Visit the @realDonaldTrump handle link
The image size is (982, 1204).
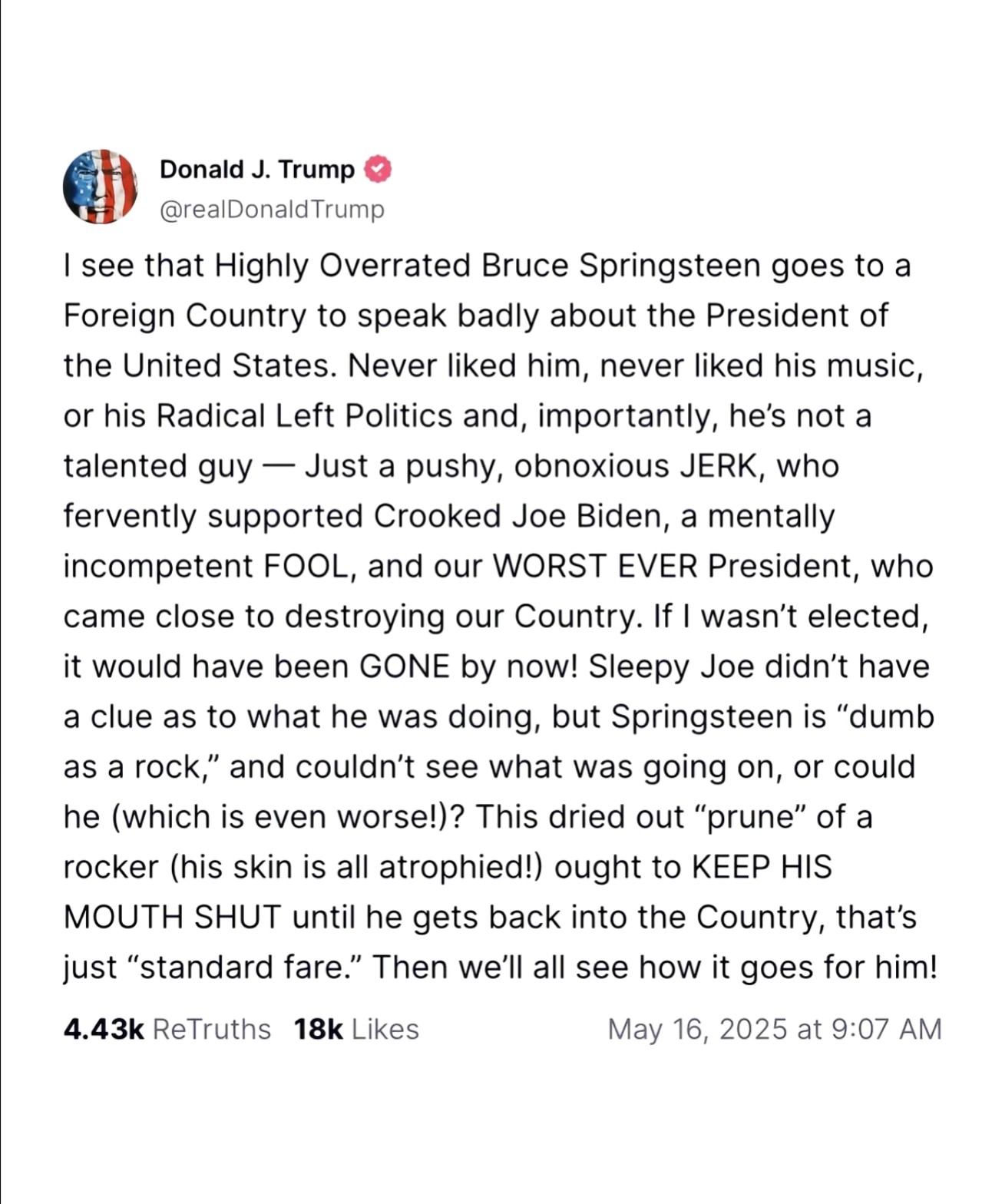tap(272, 209)
